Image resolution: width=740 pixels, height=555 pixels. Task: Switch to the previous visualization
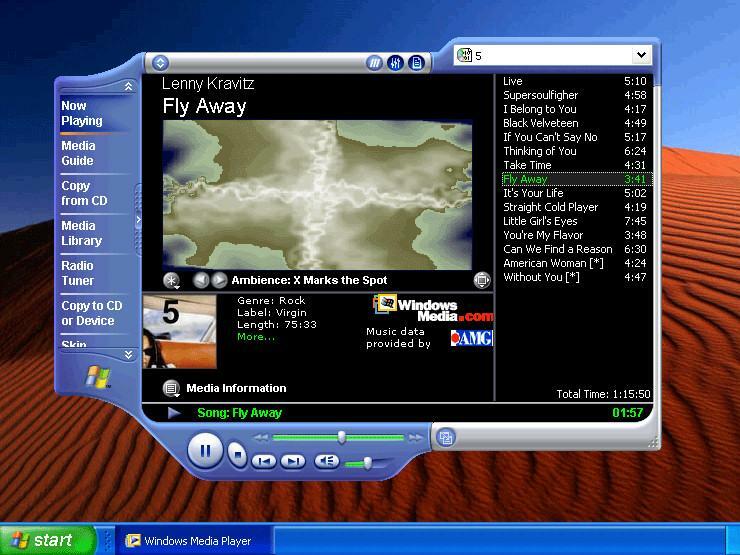coord(201,280)
